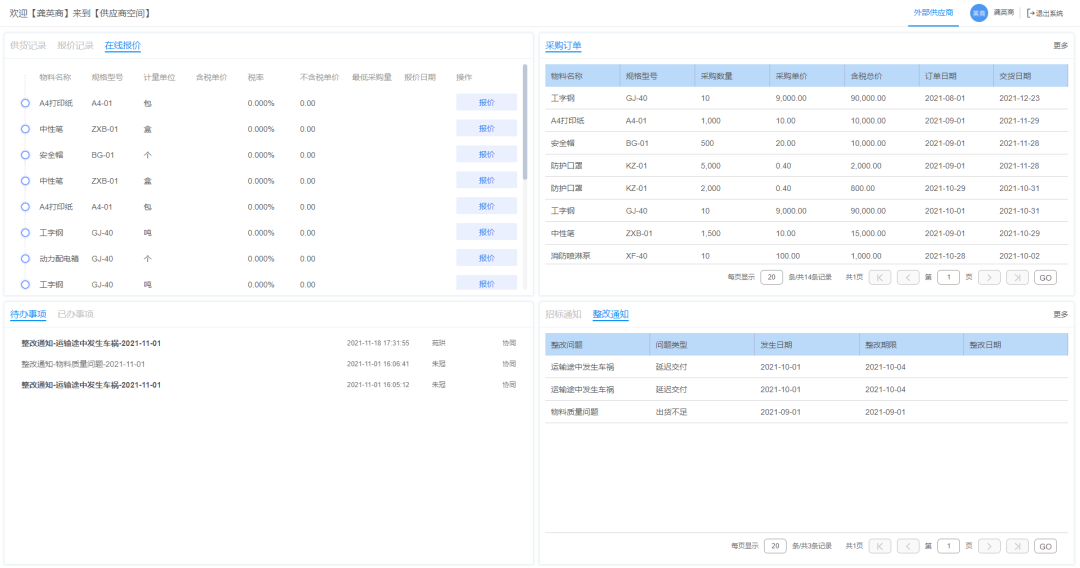
Task: Click page size field in 整改通知 pager
Action: (x=775, y=546)
